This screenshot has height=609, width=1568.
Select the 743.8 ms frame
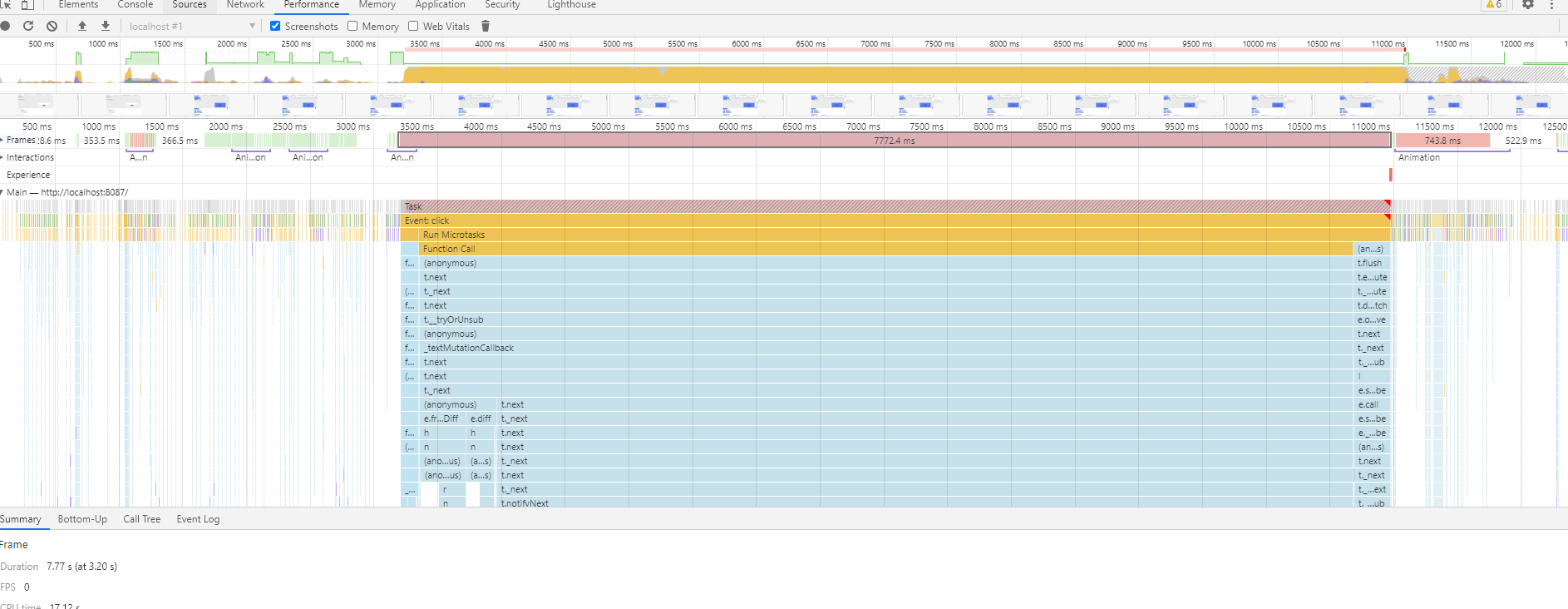(1442, 141)
